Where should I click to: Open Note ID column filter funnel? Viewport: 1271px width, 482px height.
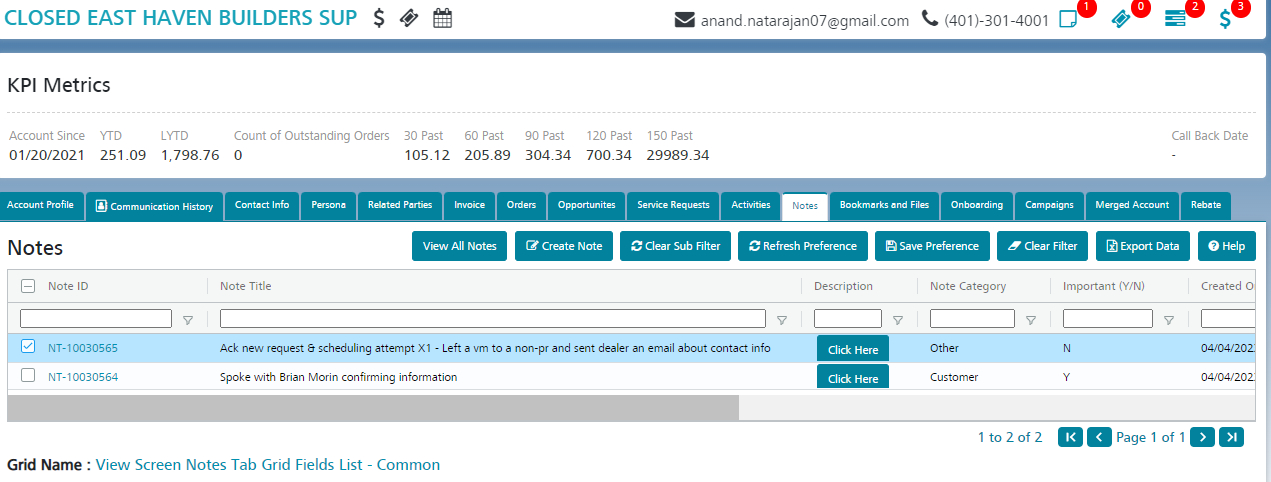tap(188, 320)
